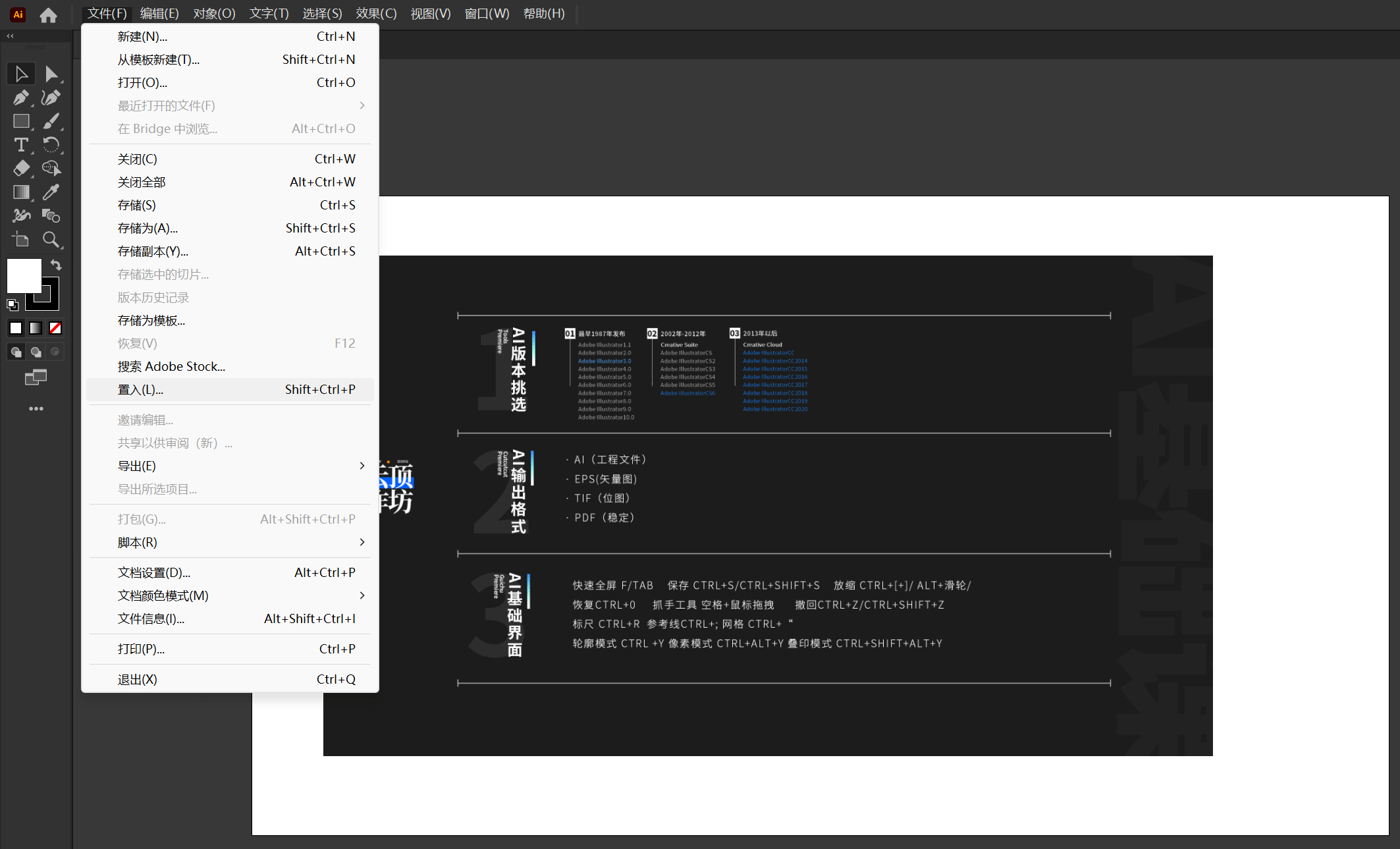The height and width of the screenshot is (849, 1400).
Task: Click the Draw Behind mode icon
Action: [x=36, y=352]
